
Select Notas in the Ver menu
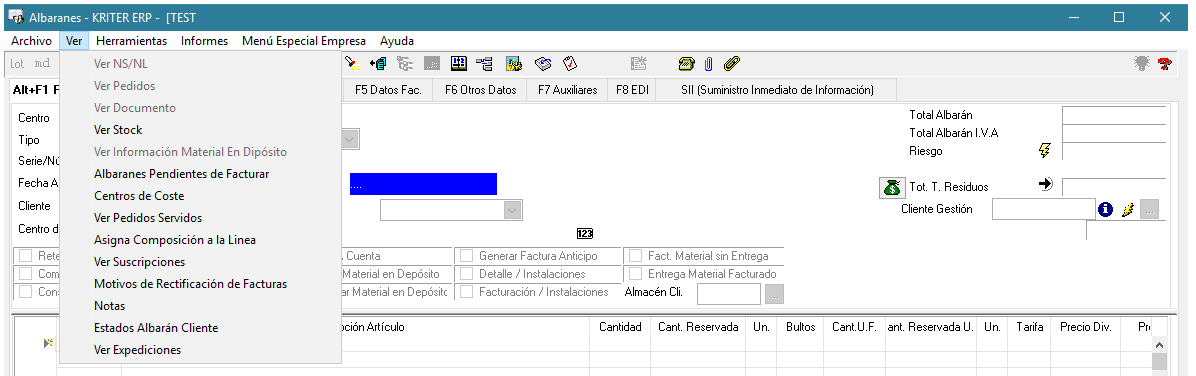pos(200,306)
